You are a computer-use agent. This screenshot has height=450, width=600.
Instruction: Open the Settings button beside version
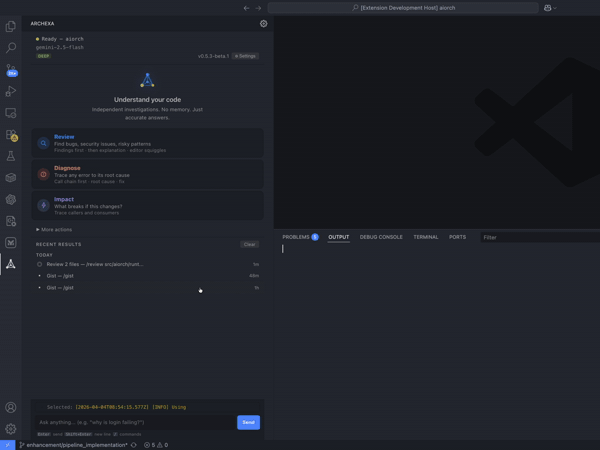(245, 56)
